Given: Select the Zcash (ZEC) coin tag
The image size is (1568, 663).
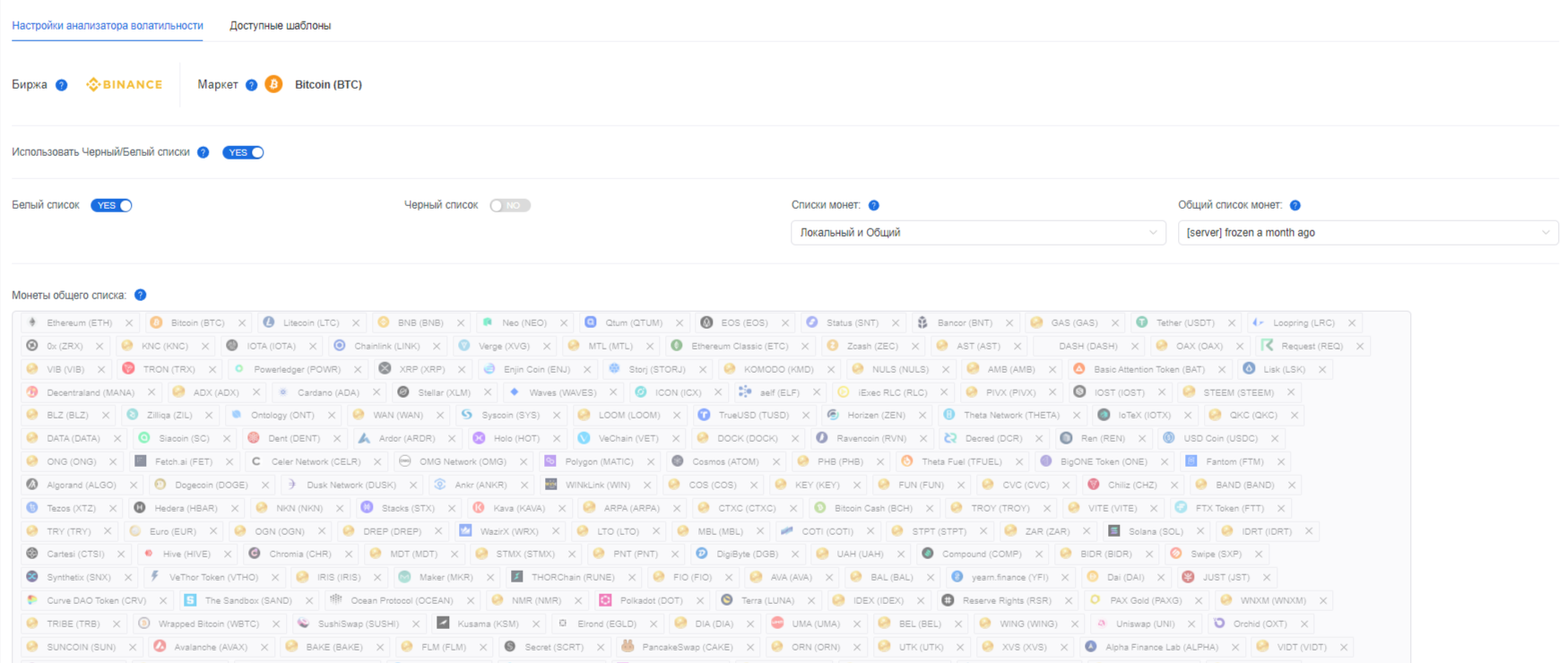Looking at the screenshot, I should [x=872, y=346].
